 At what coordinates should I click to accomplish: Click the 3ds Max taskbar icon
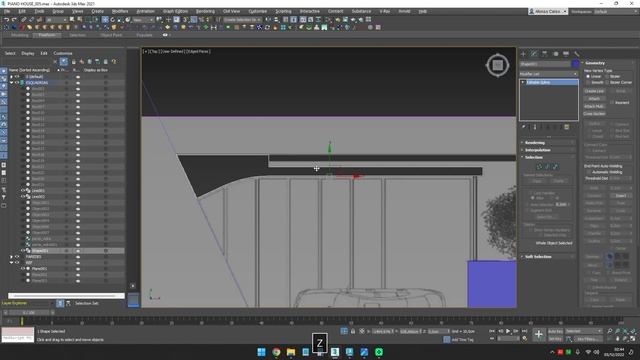pyautogui.click(x=335, y=352)
